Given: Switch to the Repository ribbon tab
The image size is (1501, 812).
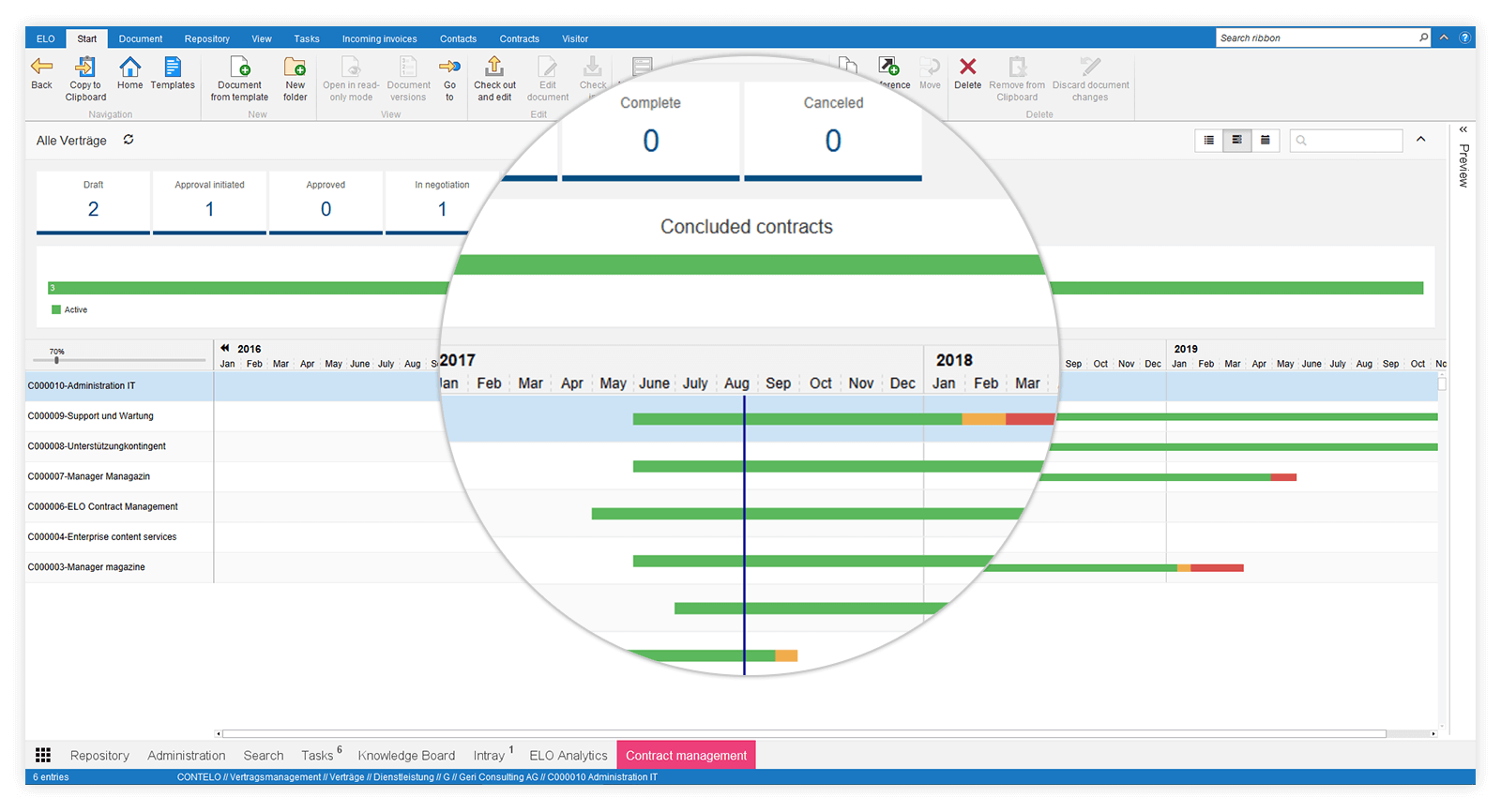Looking at the screenshot, I should (x=207, y=38).
